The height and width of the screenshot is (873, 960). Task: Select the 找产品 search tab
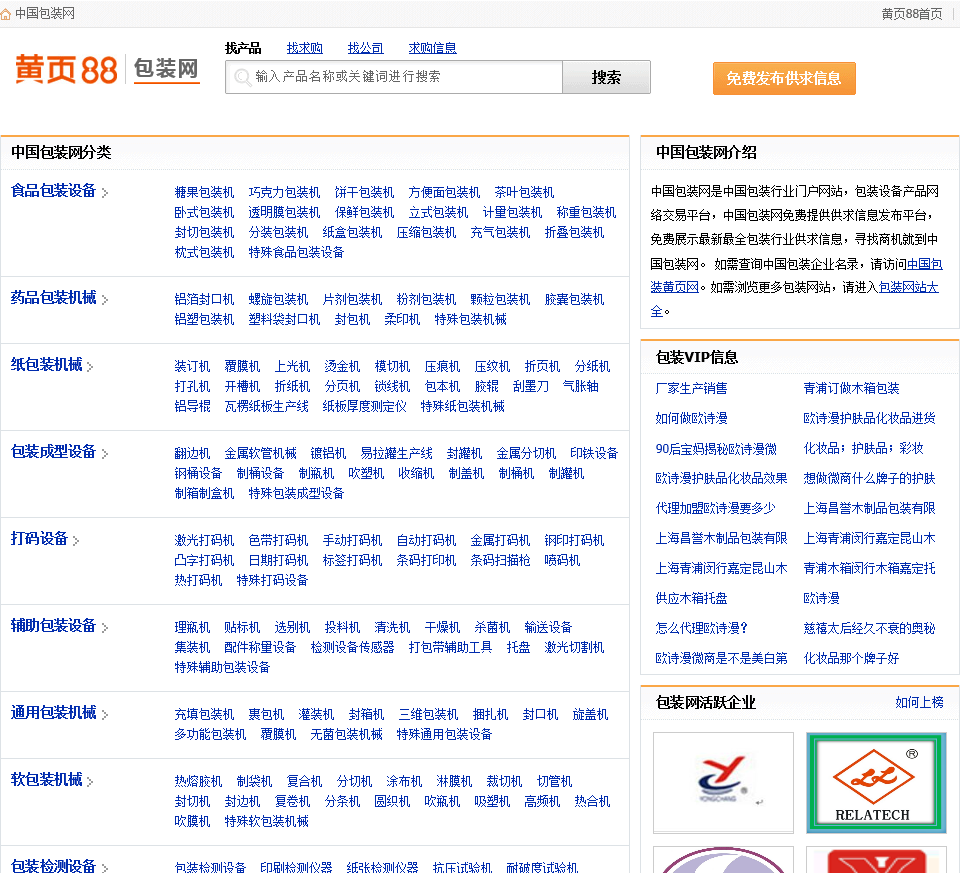coord(243,48)
